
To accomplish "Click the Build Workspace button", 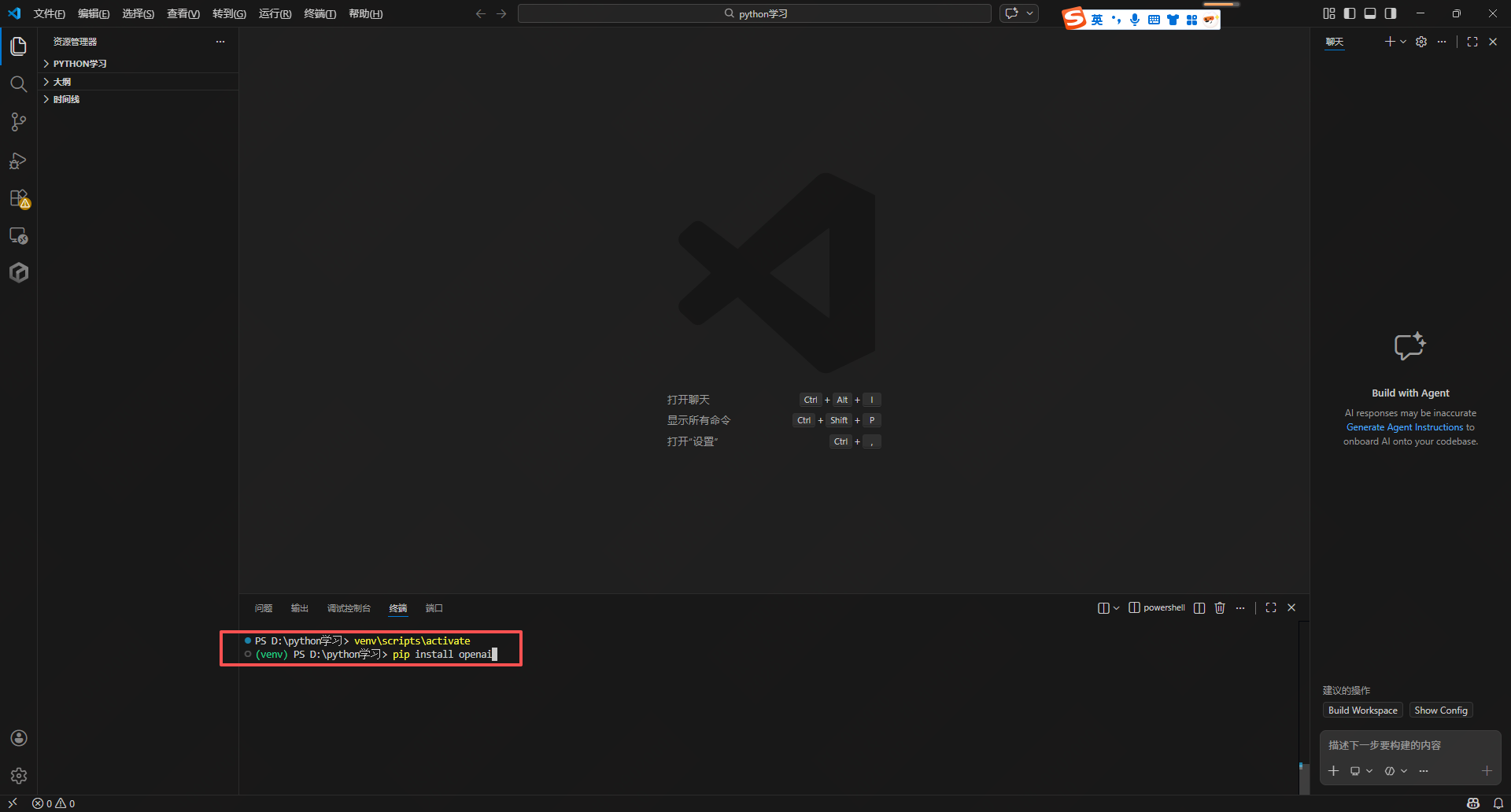I will point(1363,710).
